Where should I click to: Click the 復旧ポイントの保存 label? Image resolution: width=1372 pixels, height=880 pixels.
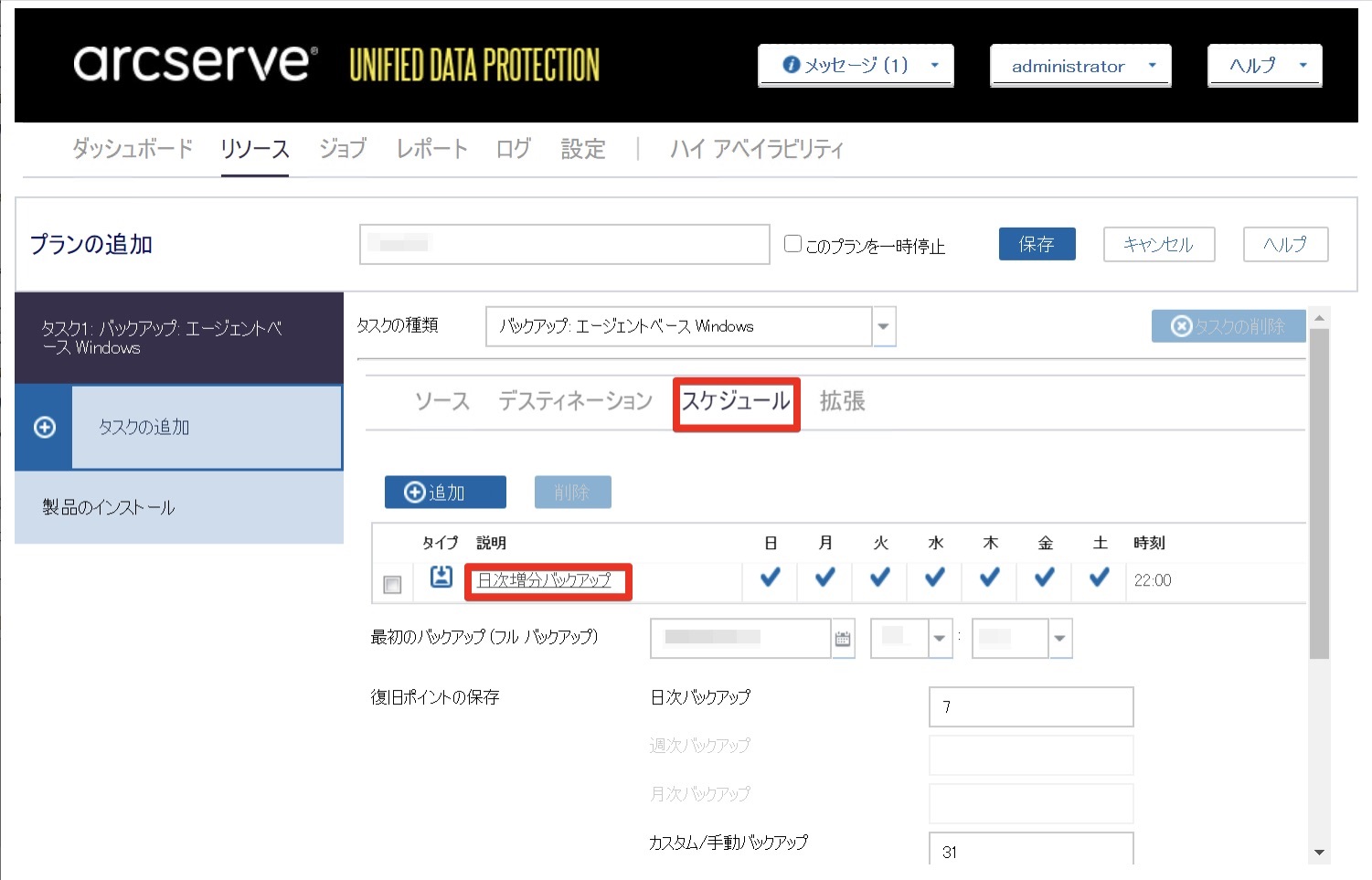coord(435,697)
